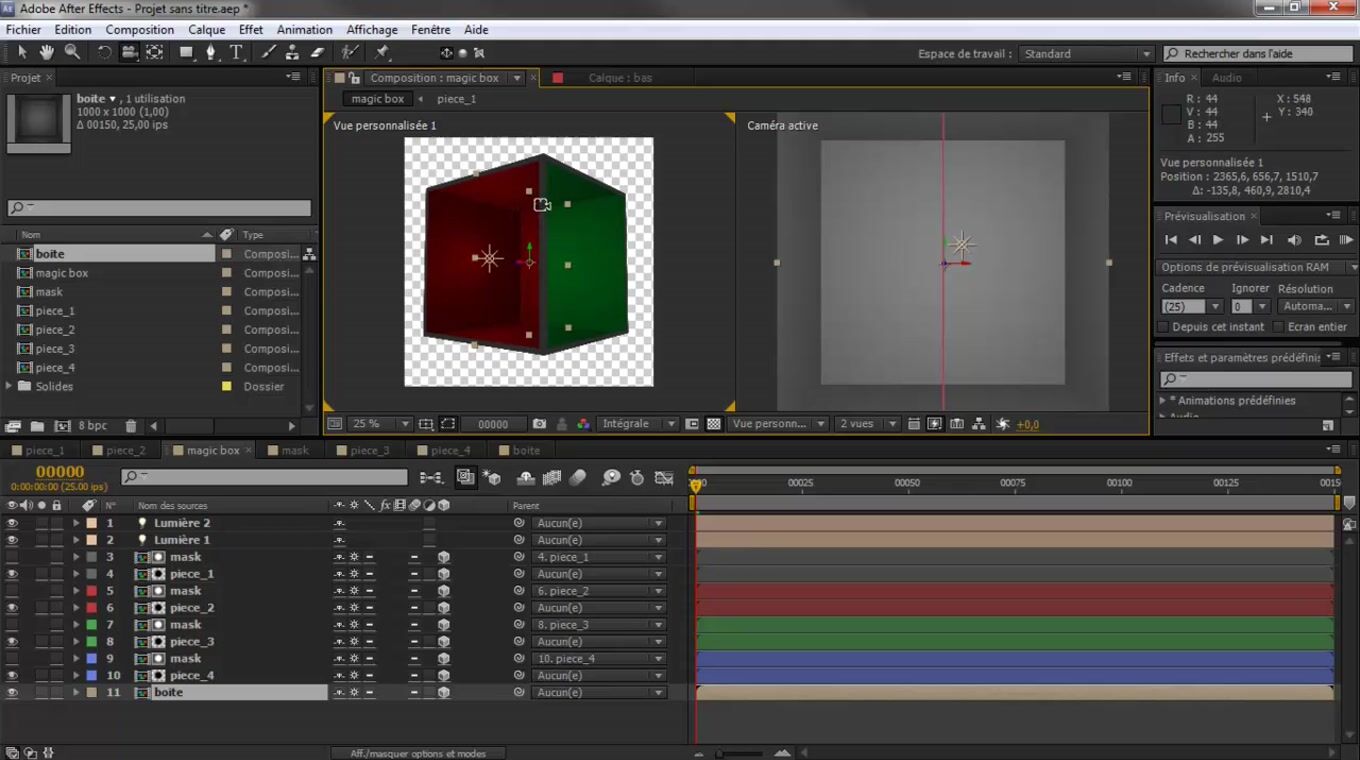Toggle visibility of boite layer
Viewport: 1360px width, 760px height.
point(12,692)
